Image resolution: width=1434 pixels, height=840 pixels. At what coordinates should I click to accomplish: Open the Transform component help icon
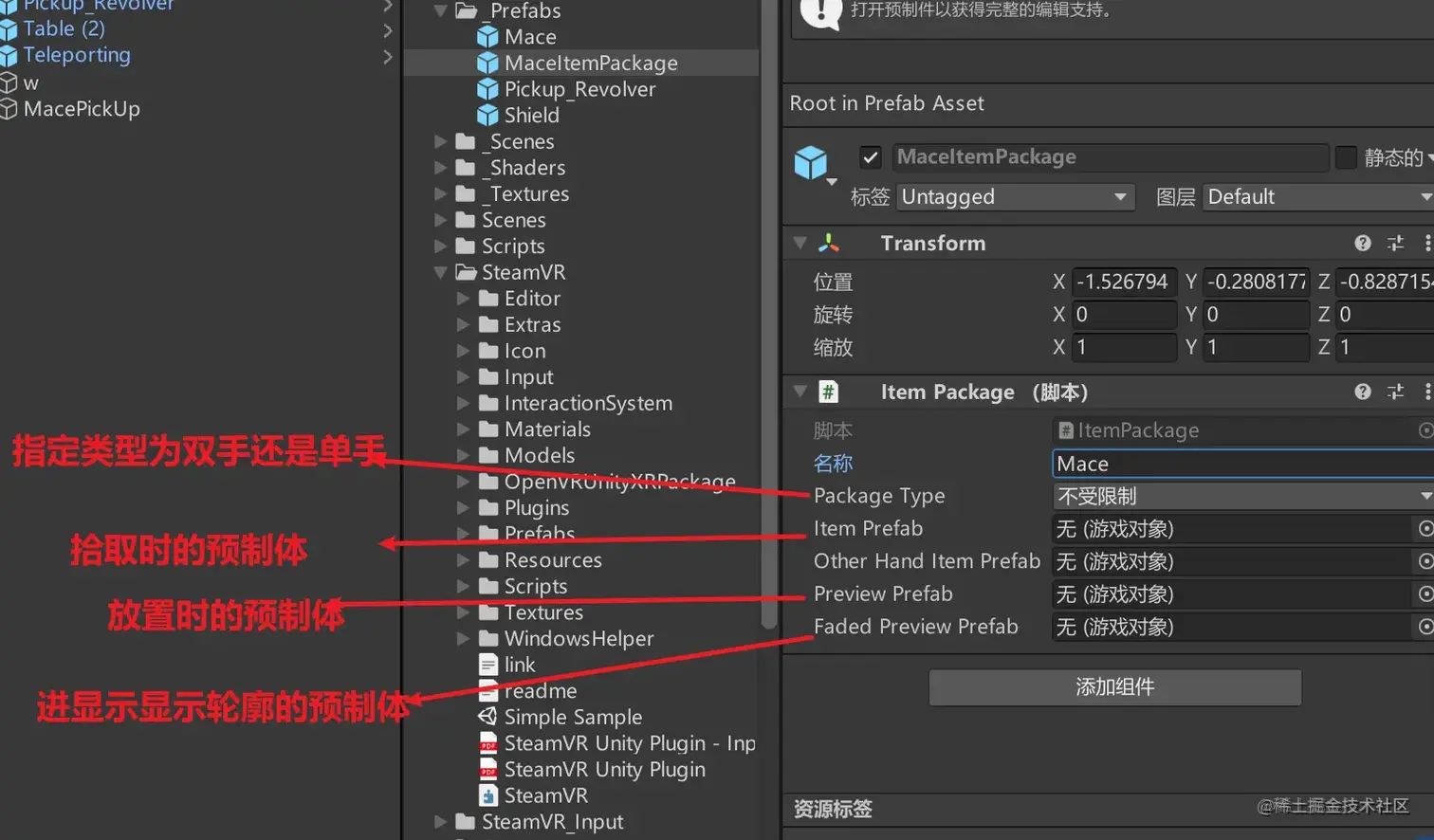tap(1363, 243)
